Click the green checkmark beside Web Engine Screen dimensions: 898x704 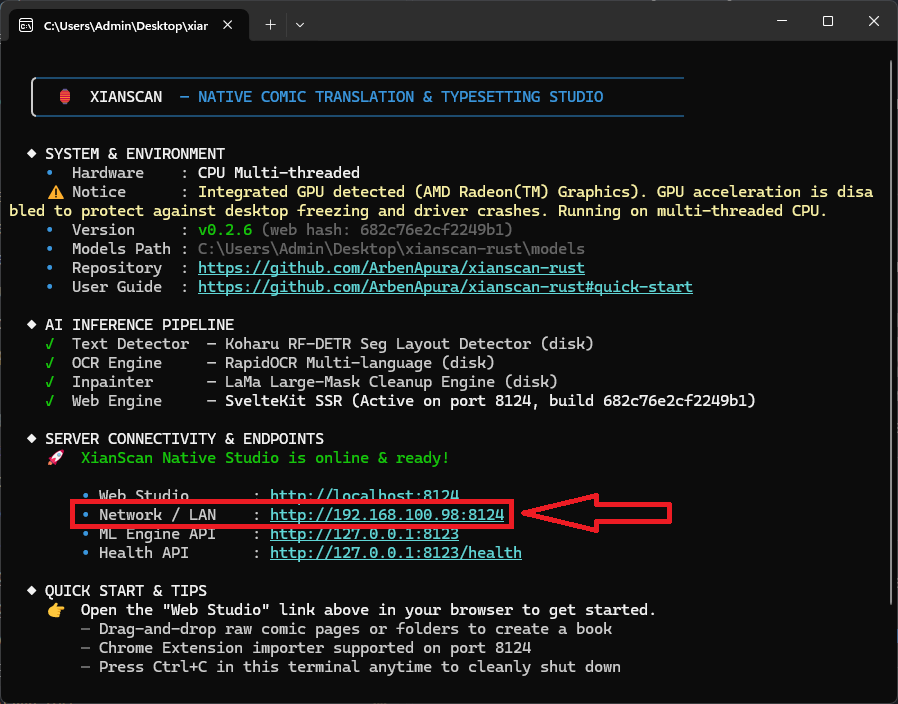[50, 401]
